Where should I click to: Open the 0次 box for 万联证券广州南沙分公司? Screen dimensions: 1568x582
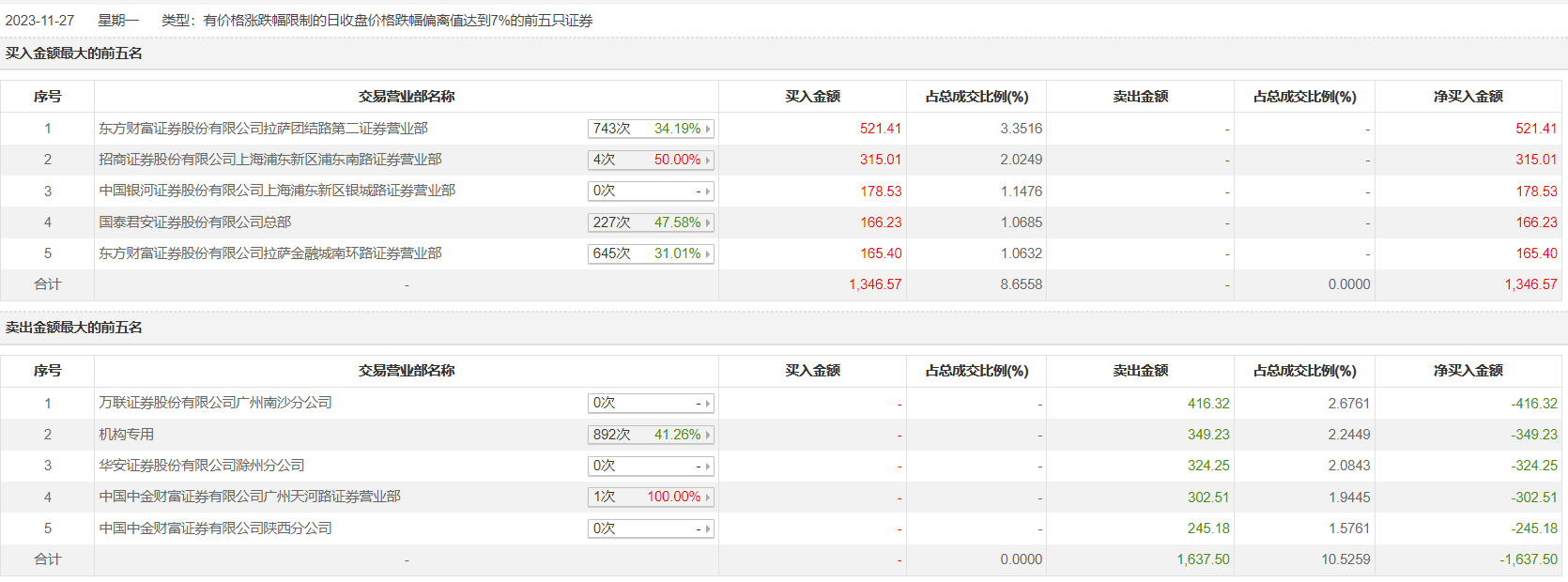pos(651,404)
